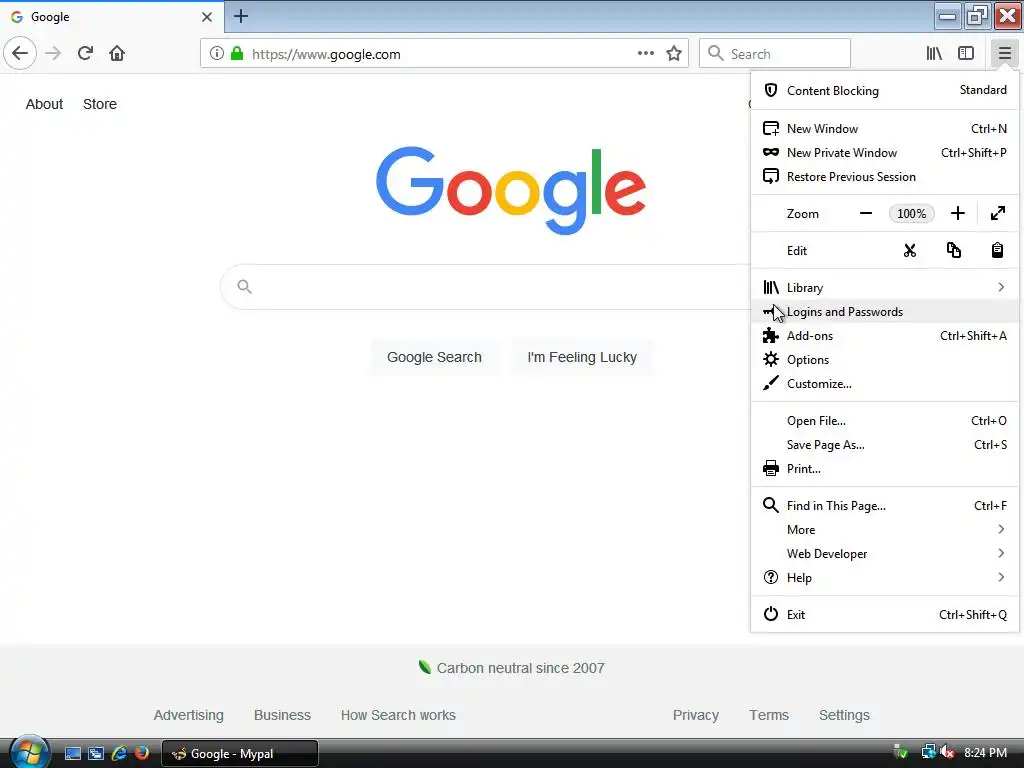Open the Advertising footer link
Screen dimensions: 1024x768
coord(189,716)
